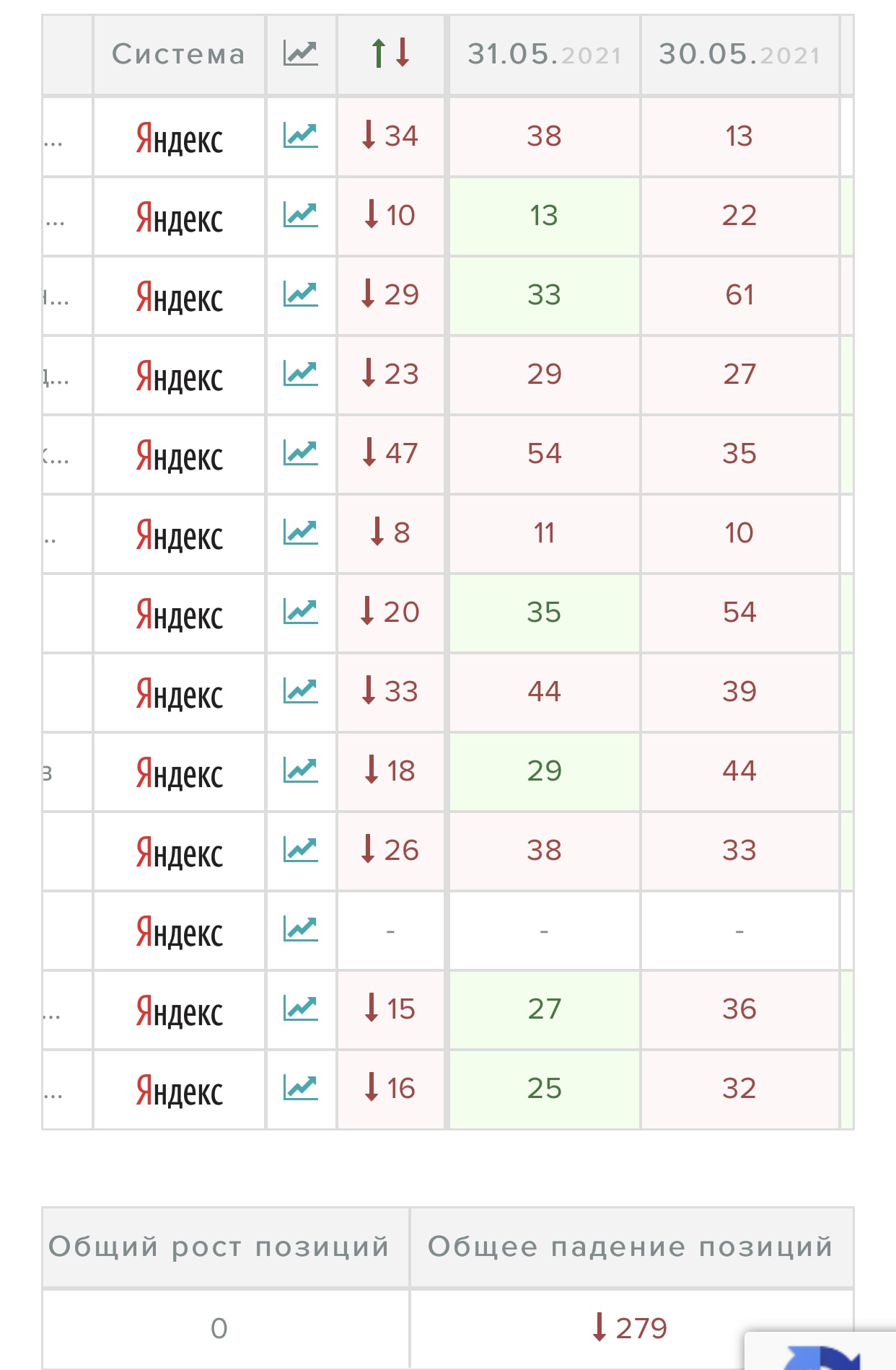Open chart icon in row with change 47

[x=300, y=453]
